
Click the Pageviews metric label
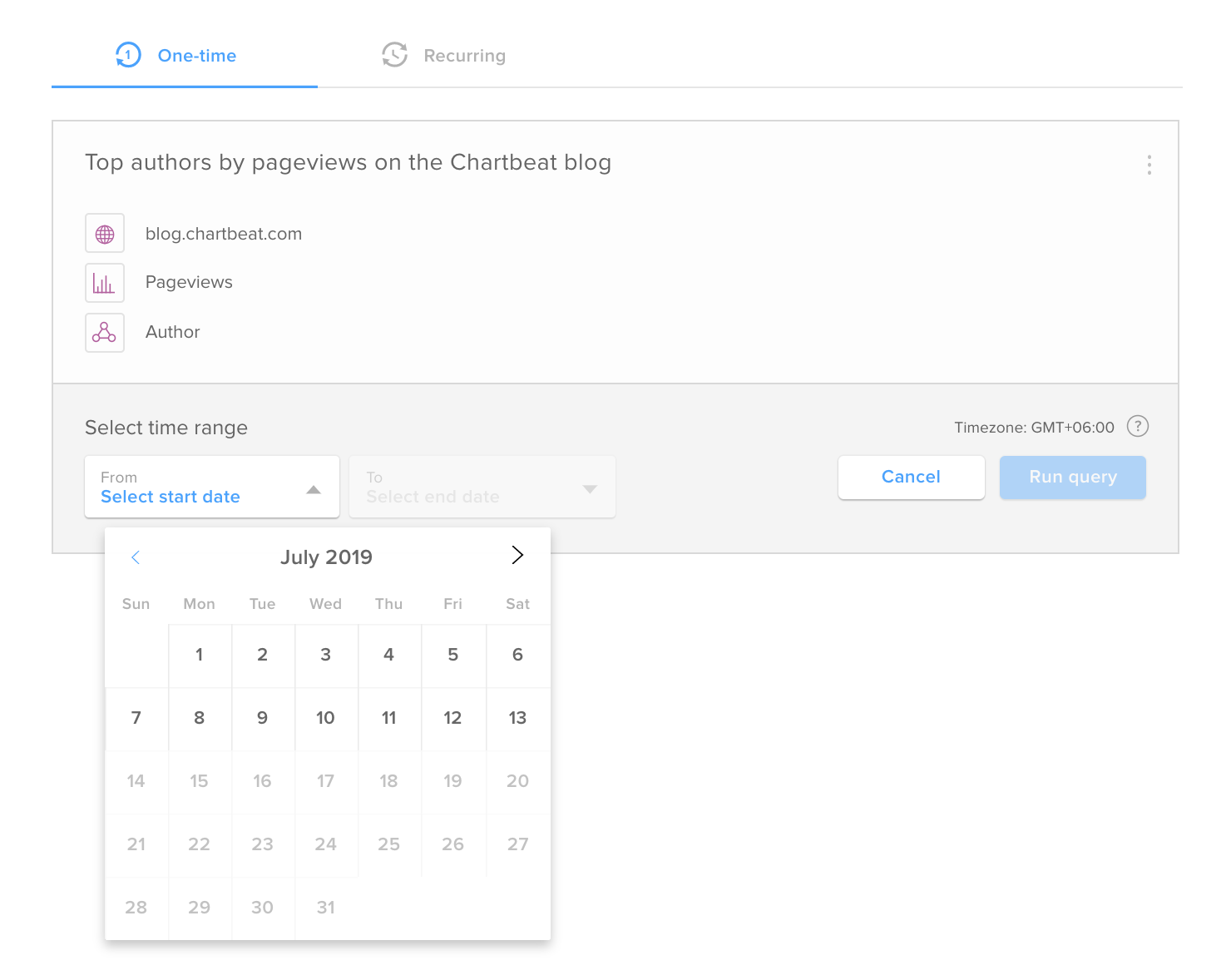[189, 283]
